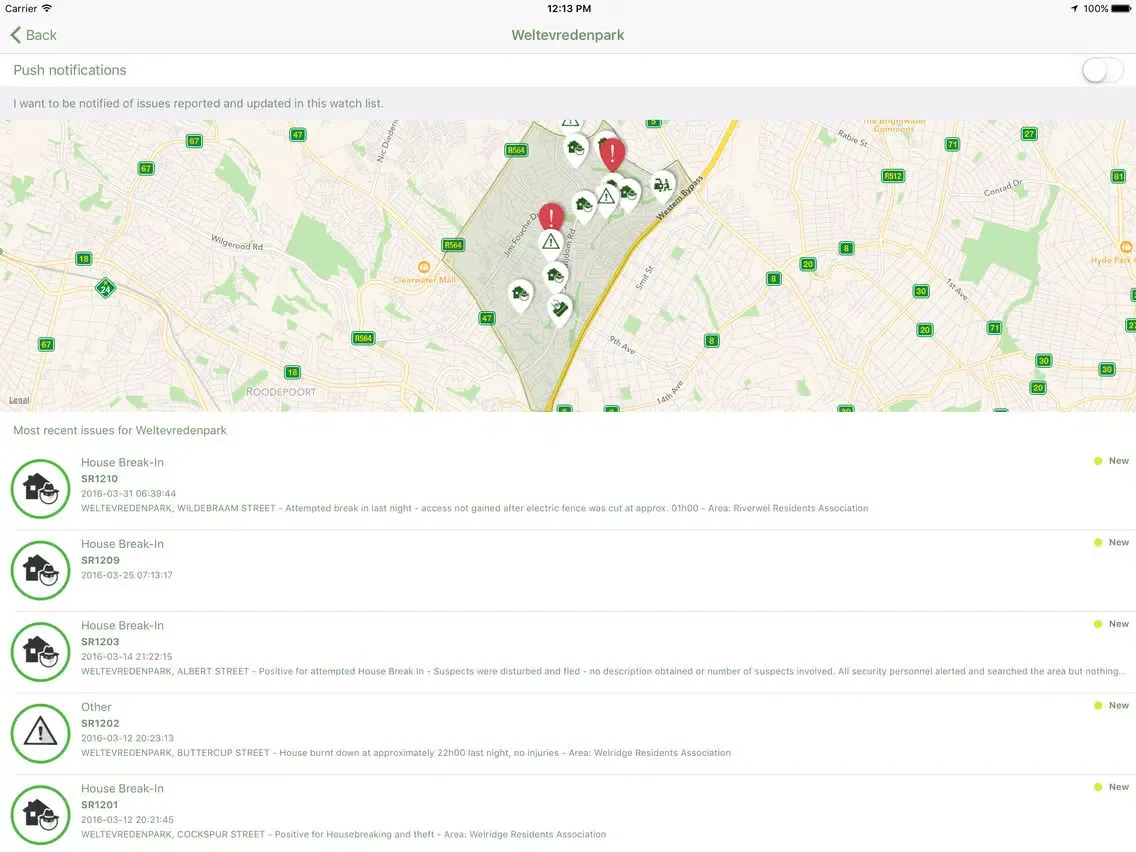Viewport: 1136px width, 852px height.
Task: Tap the topmost house break-in pin left of the red pin
Action: coord(577,151)
